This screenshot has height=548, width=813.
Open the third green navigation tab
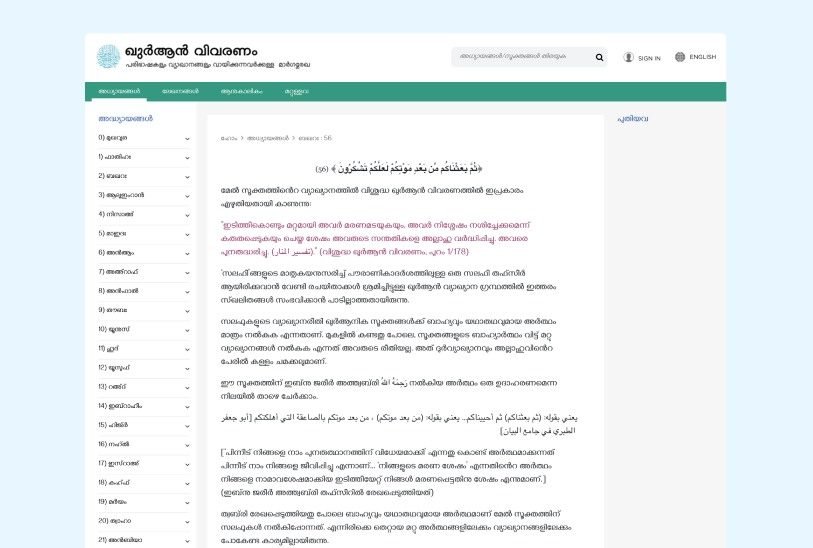(241, 91)
